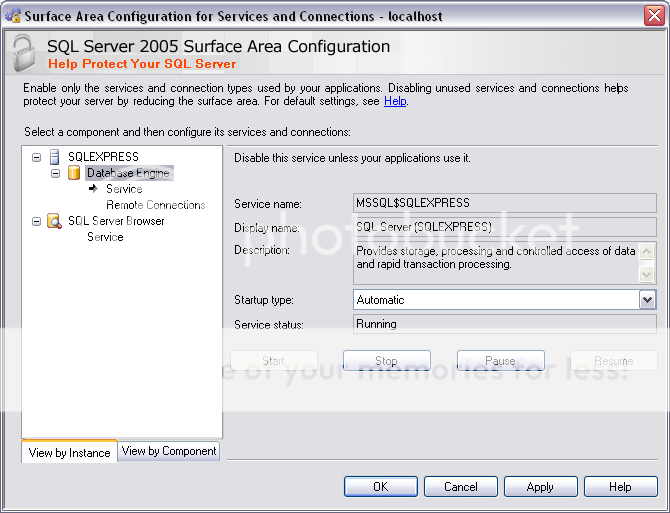Click the Start service button

[273, 361]
